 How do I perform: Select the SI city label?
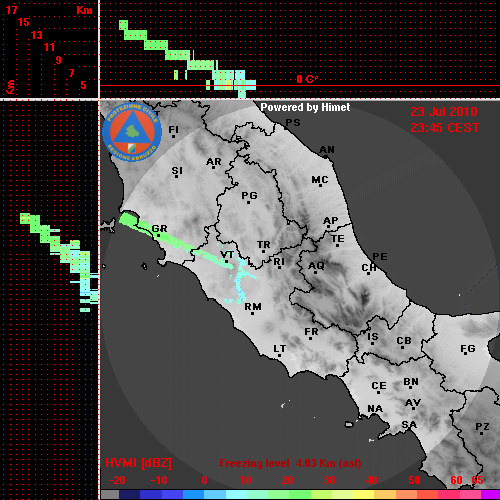[x=177, y=171]
